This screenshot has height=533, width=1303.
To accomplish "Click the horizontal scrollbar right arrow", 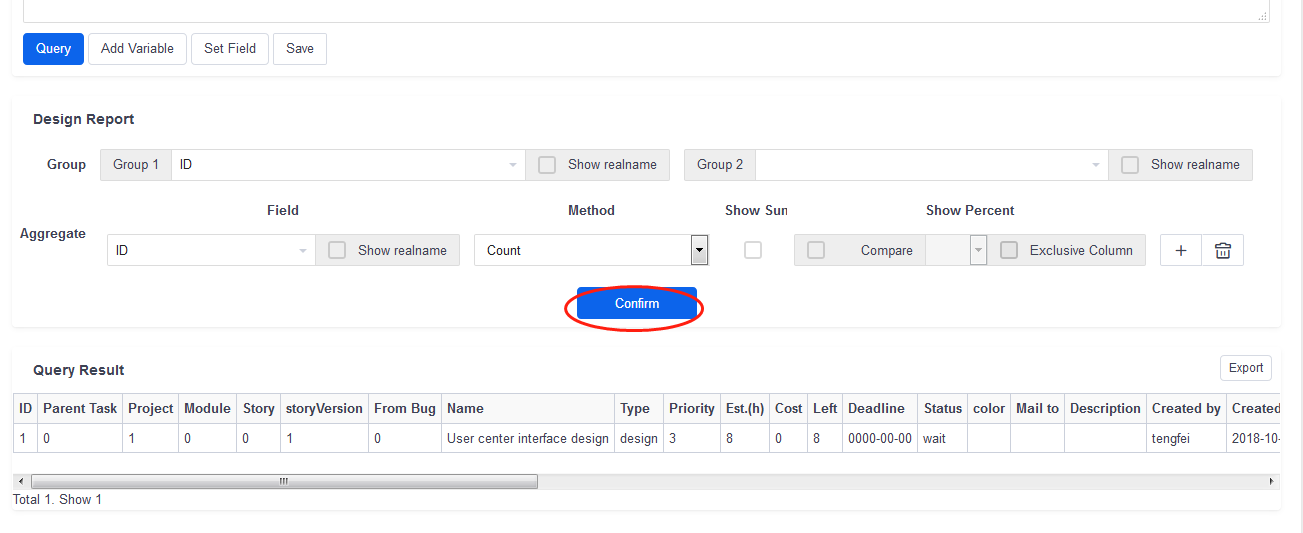I will [x=1272, y=482].
